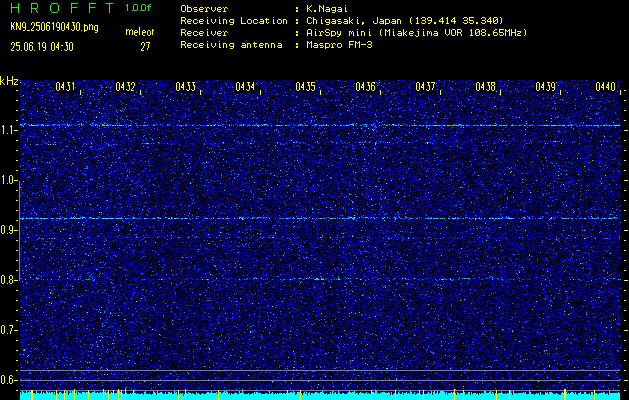
Task: Click the 0.8 frequency axis label
Action: point(8,280)
